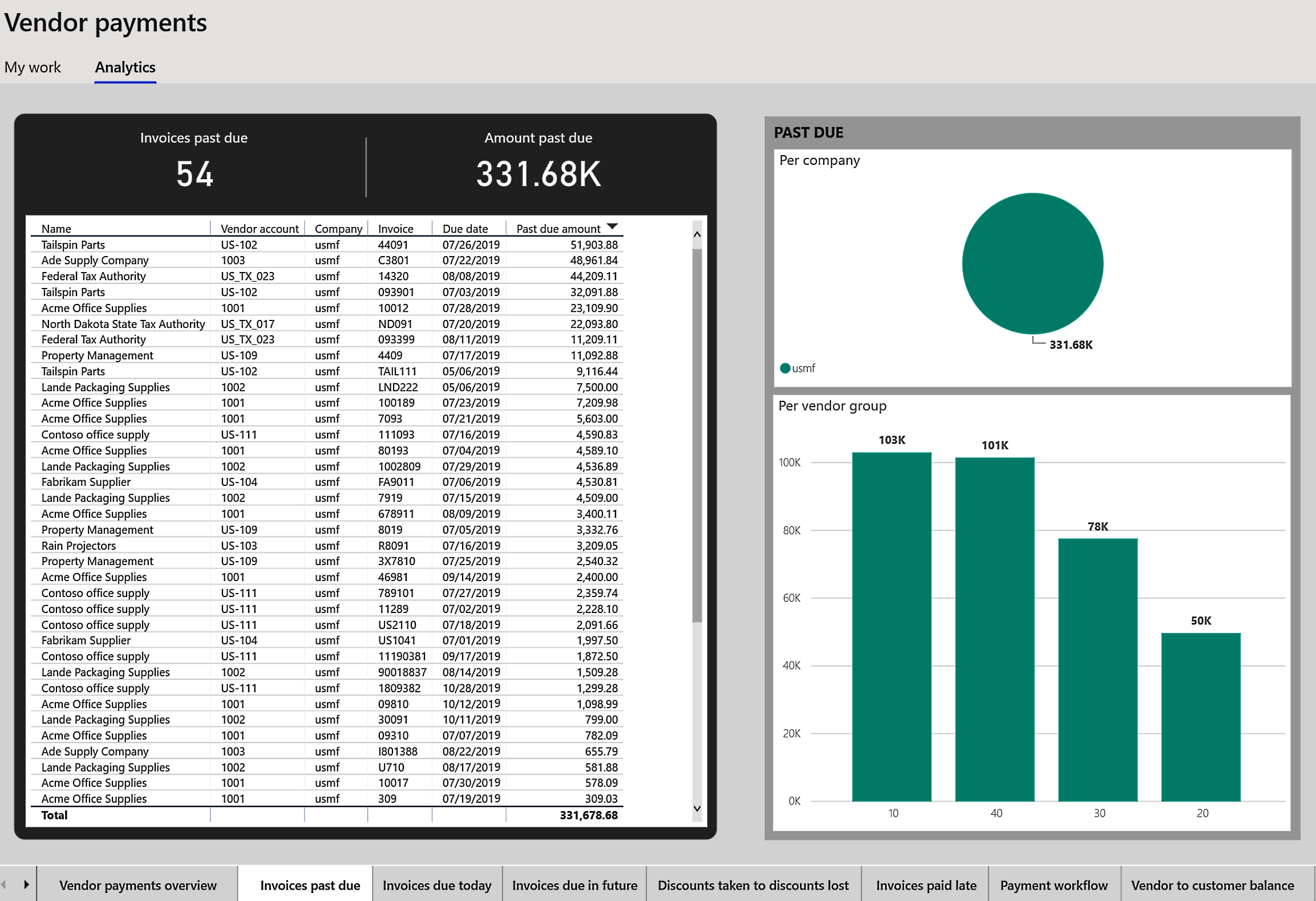The image size is (1316, 901).
Task: Open Vendor to customer balance tab
Action: pos(1212,885)
